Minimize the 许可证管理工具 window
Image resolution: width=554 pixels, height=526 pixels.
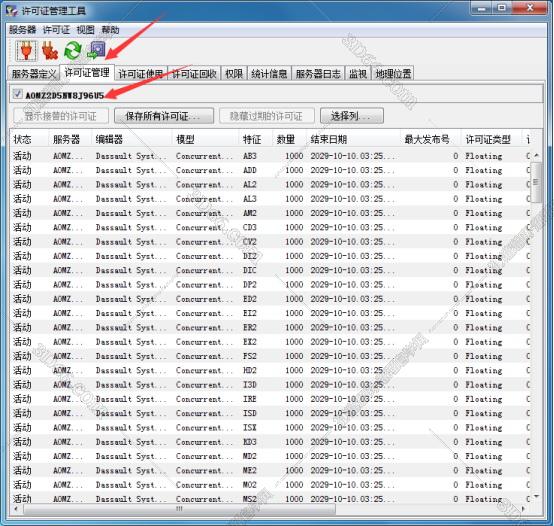pyautogui.click(x=481, y=8)
